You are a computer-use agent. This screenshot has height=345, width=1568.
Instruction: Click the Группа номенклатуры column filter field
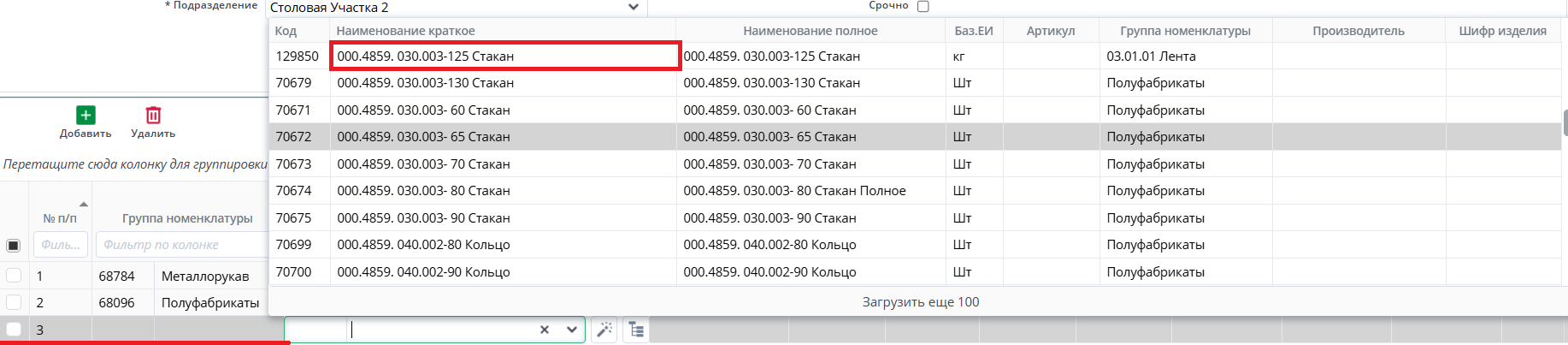click(x=181, y=245)
